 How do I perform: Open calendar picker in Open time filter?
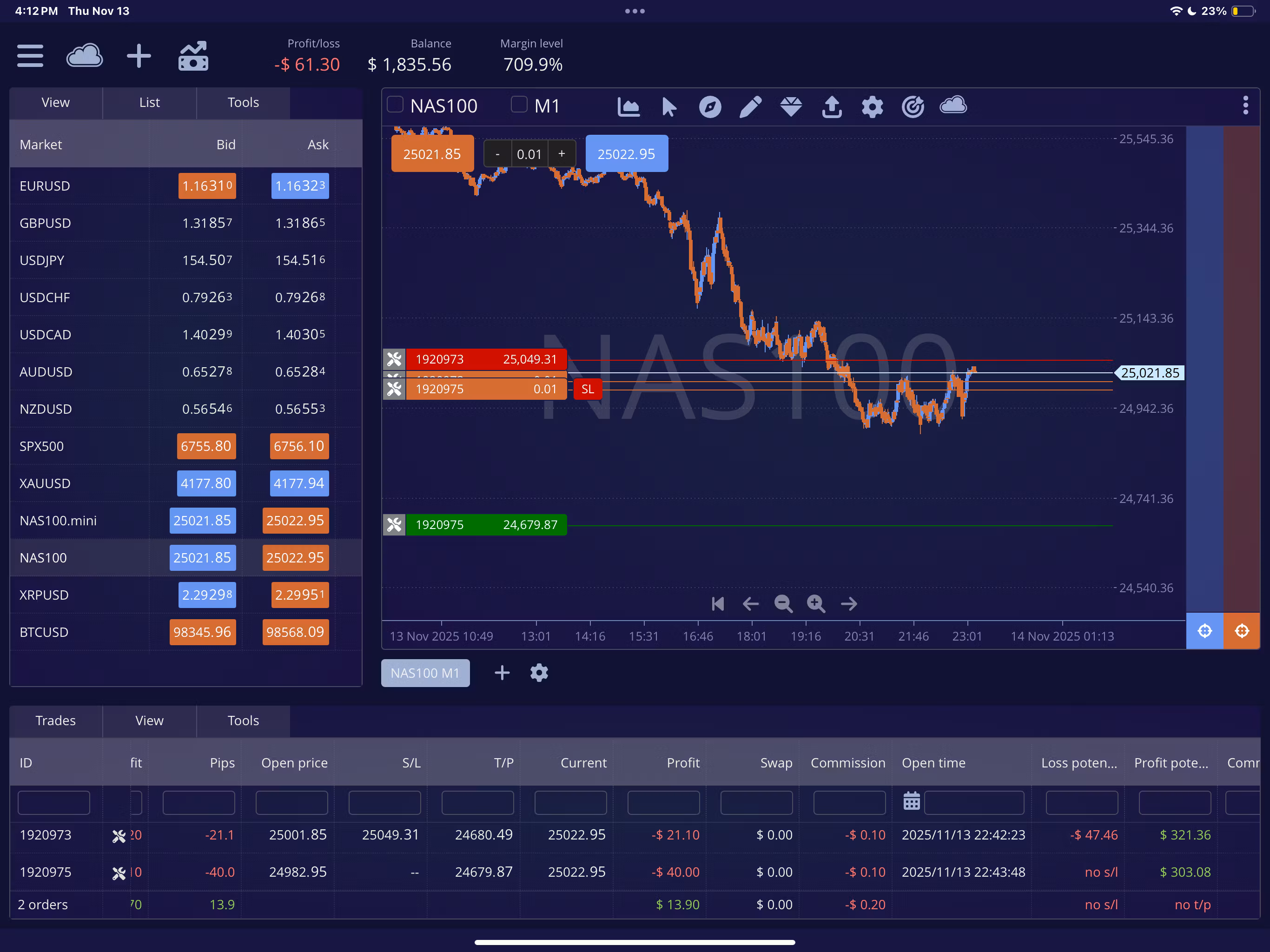(912, 800)
